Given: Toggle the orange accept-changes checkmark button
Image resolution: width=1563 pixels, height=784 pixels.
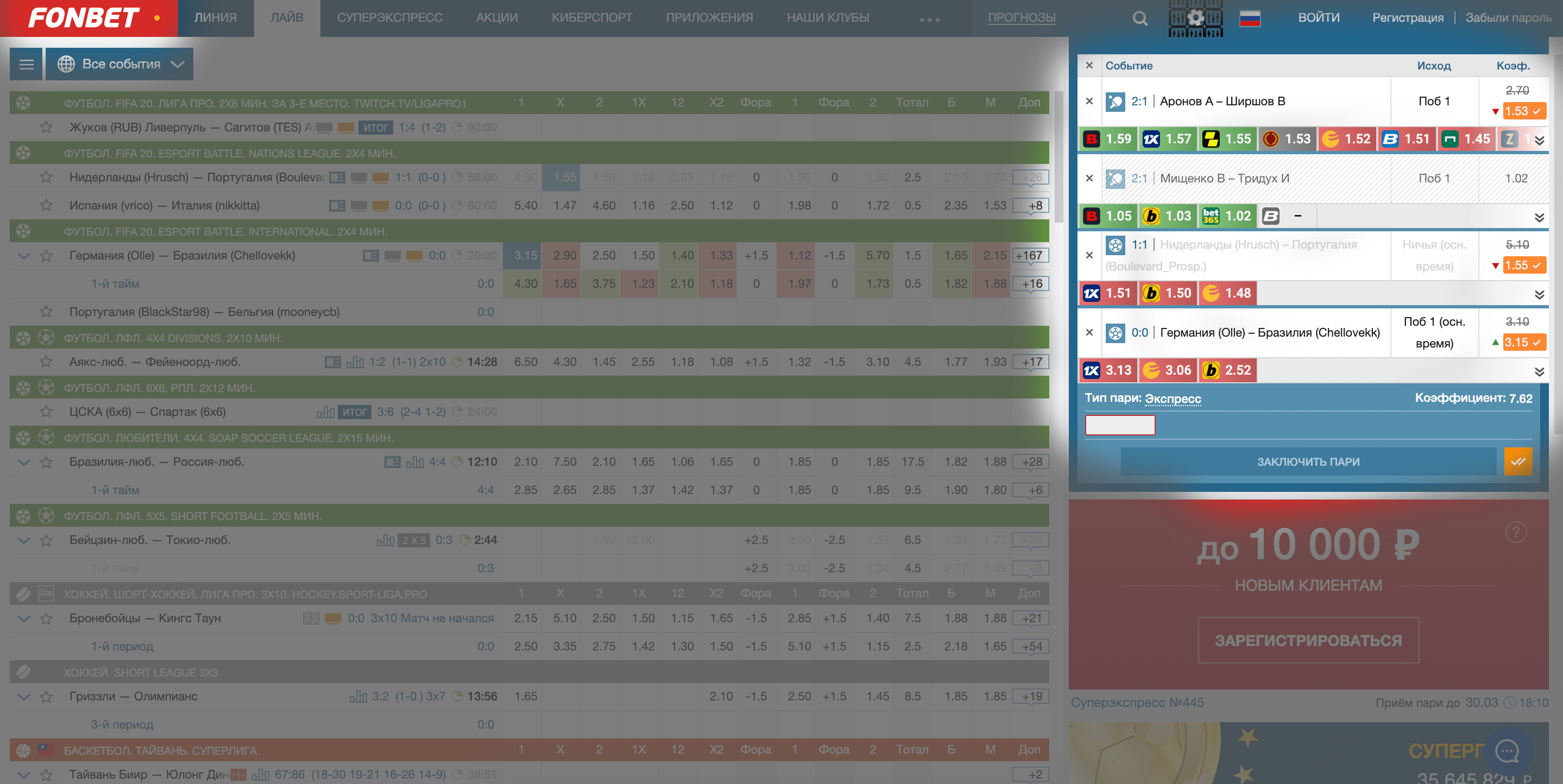Looking at the screenshot, I should tap(1518, 462).
